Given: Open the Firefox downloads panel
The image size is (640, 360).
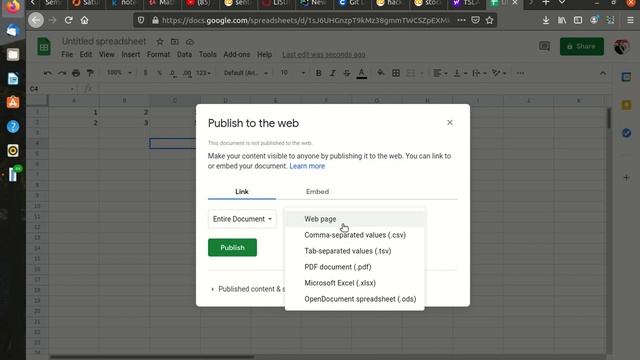Looking at the screenshot, I should (546, 20).
